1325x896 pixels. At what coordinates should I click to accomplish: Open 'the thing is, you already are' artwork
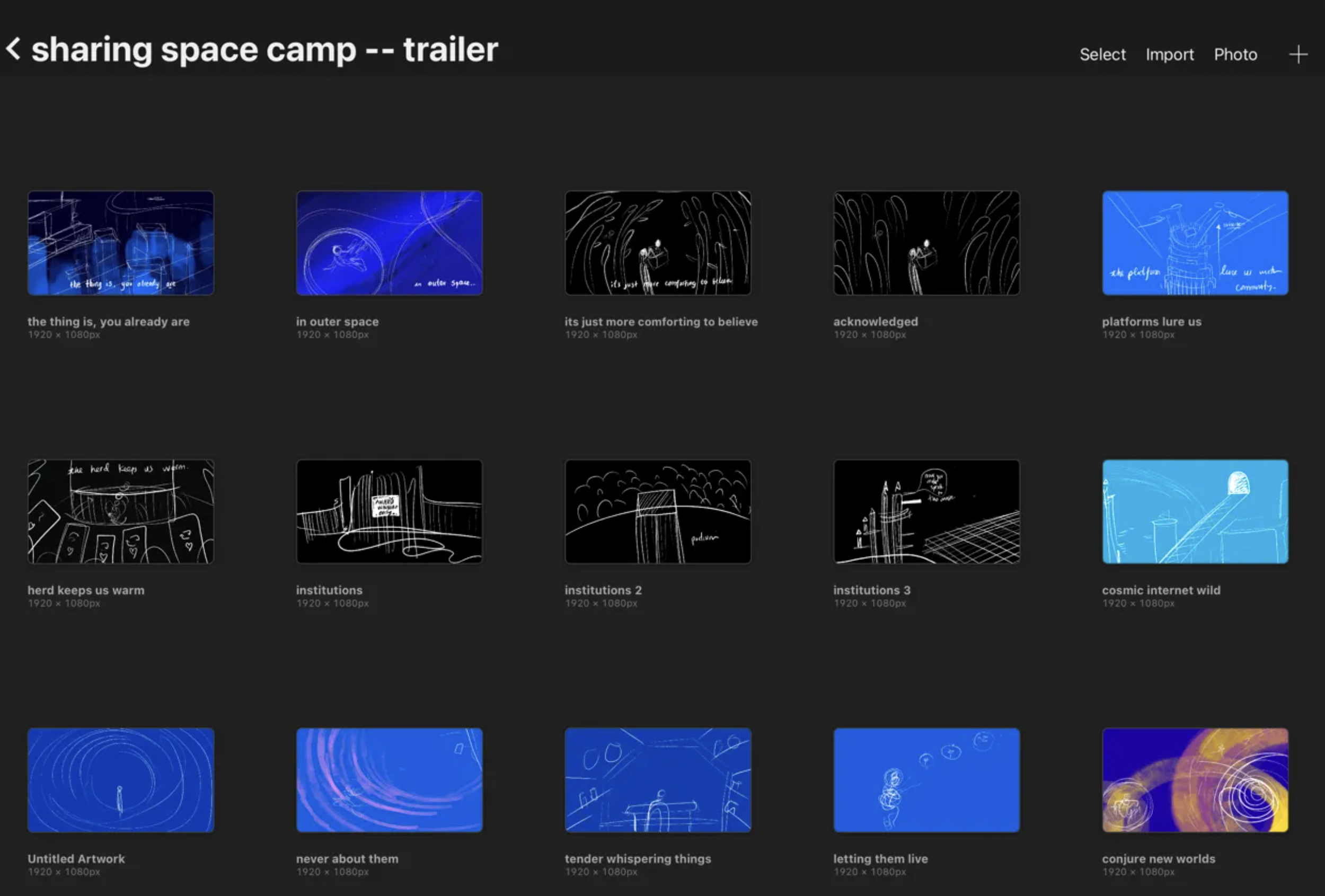click(x=121, y=243)
